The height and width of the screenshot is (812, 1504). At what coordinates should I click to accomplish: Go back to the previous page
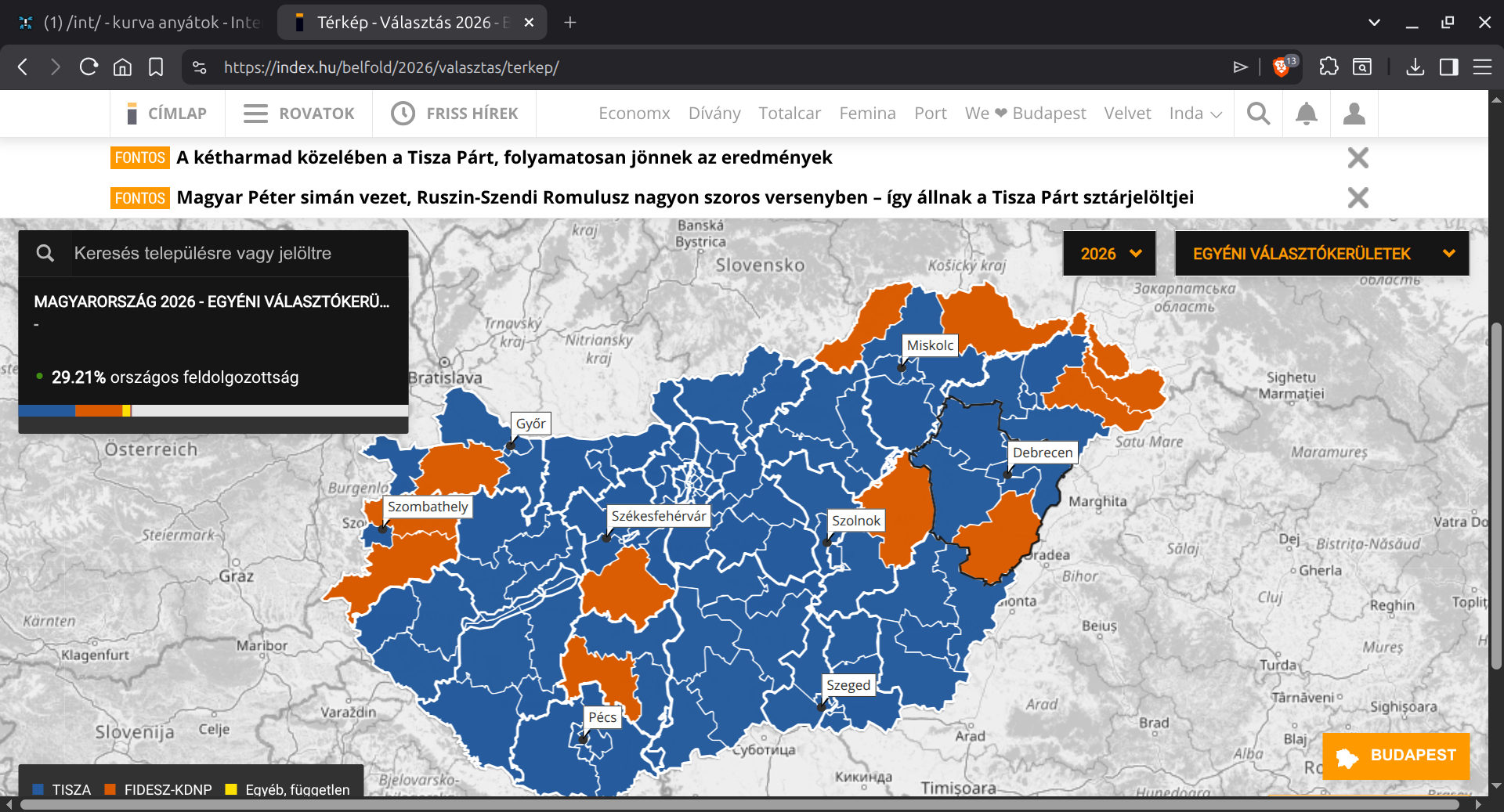click(x=23, y=67)
